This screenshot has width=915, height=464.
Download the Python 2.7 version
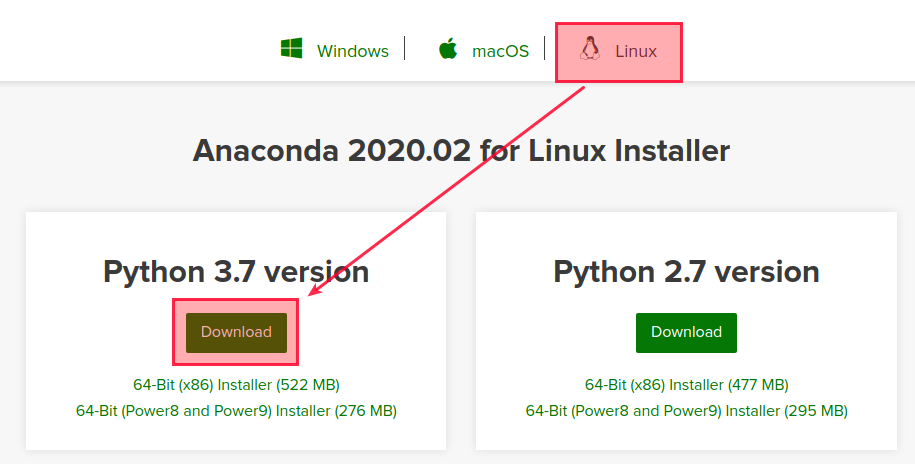click(x=686, y=333)
